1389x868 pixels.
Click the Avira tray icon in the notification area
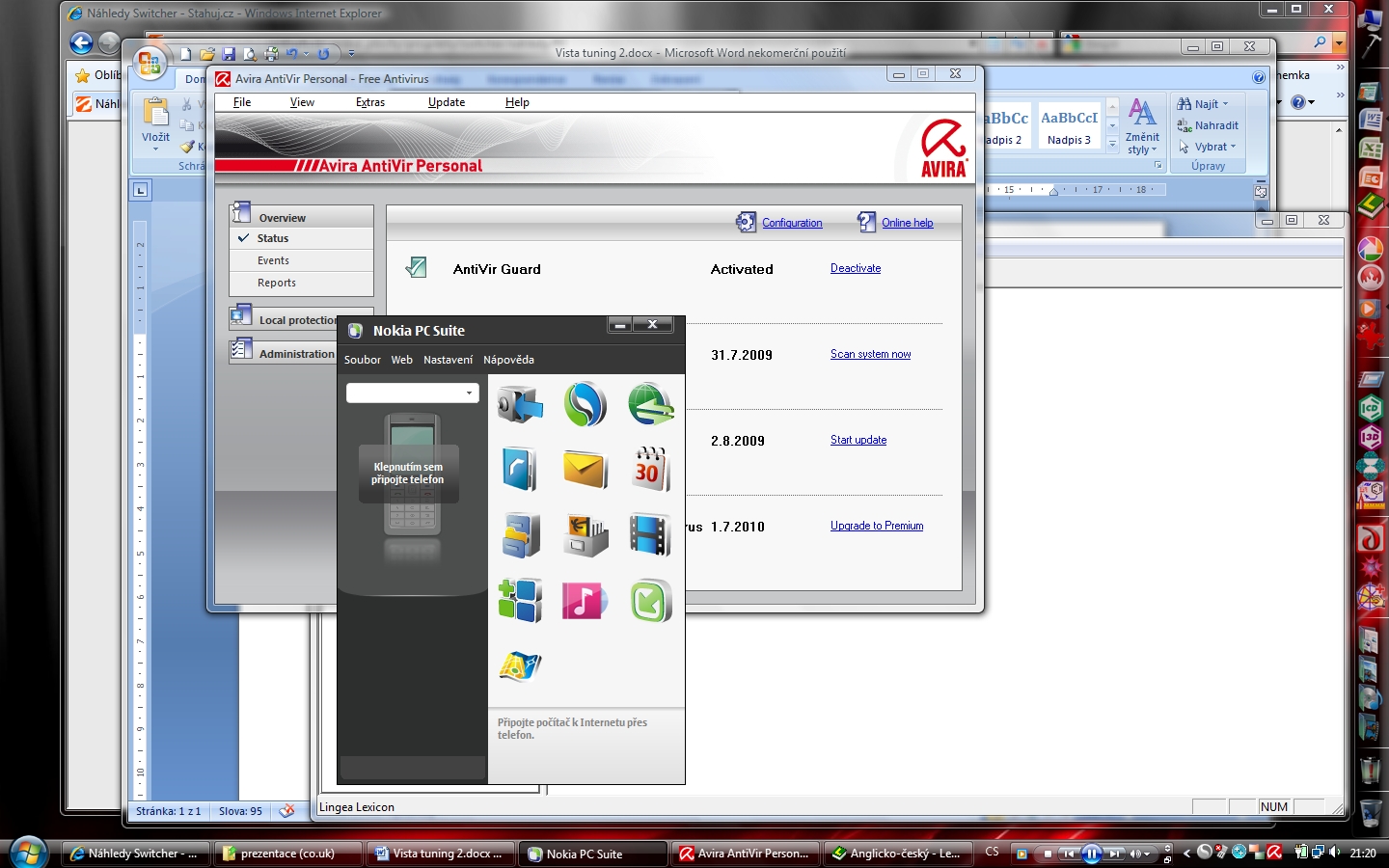(1274, 852)
